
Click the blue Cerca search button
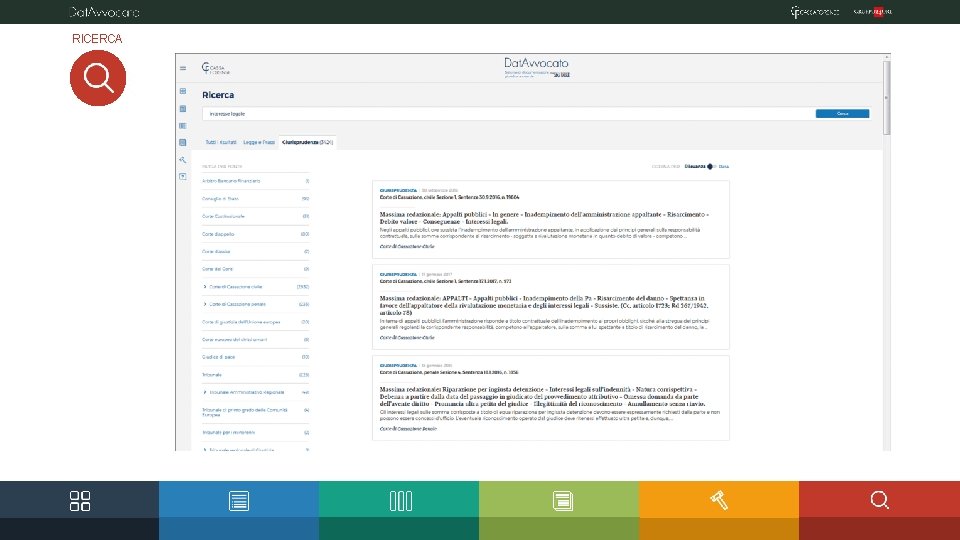coord(842,114)
